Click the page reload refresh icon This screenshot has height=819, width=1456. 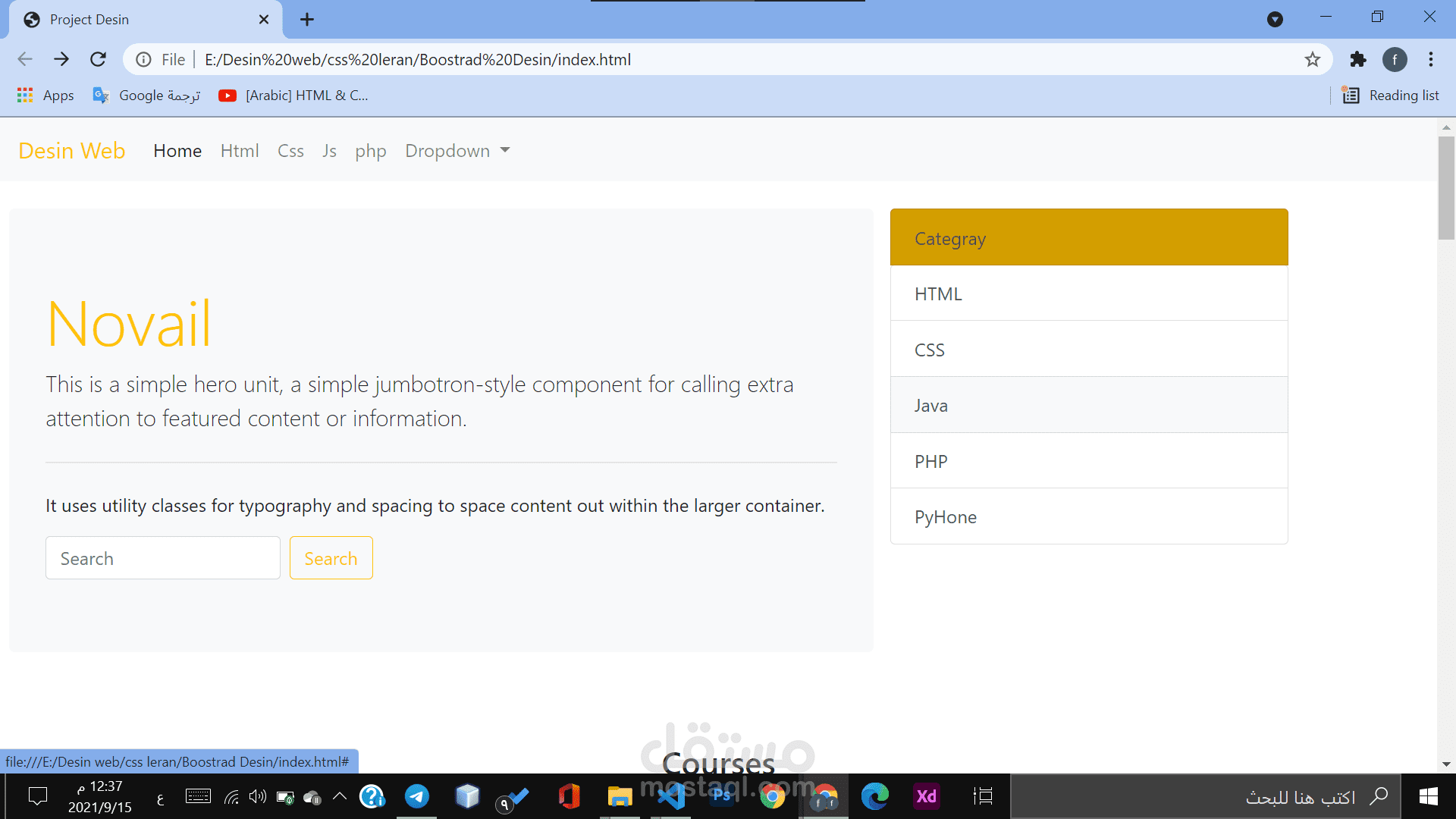(x=97, y=60)
